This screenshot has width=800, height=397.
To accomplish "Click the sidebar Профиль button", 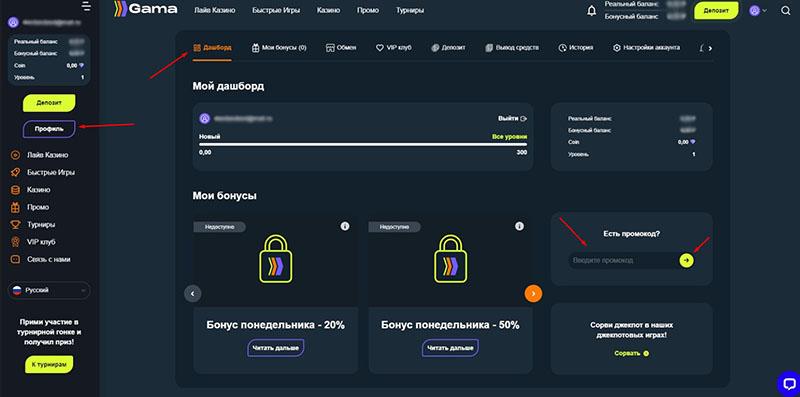I will [49, 129].
